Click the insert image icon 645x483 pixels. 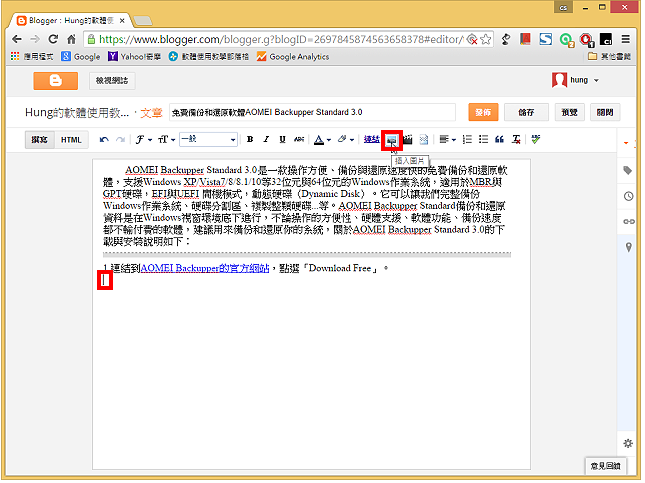pos(392,140)
